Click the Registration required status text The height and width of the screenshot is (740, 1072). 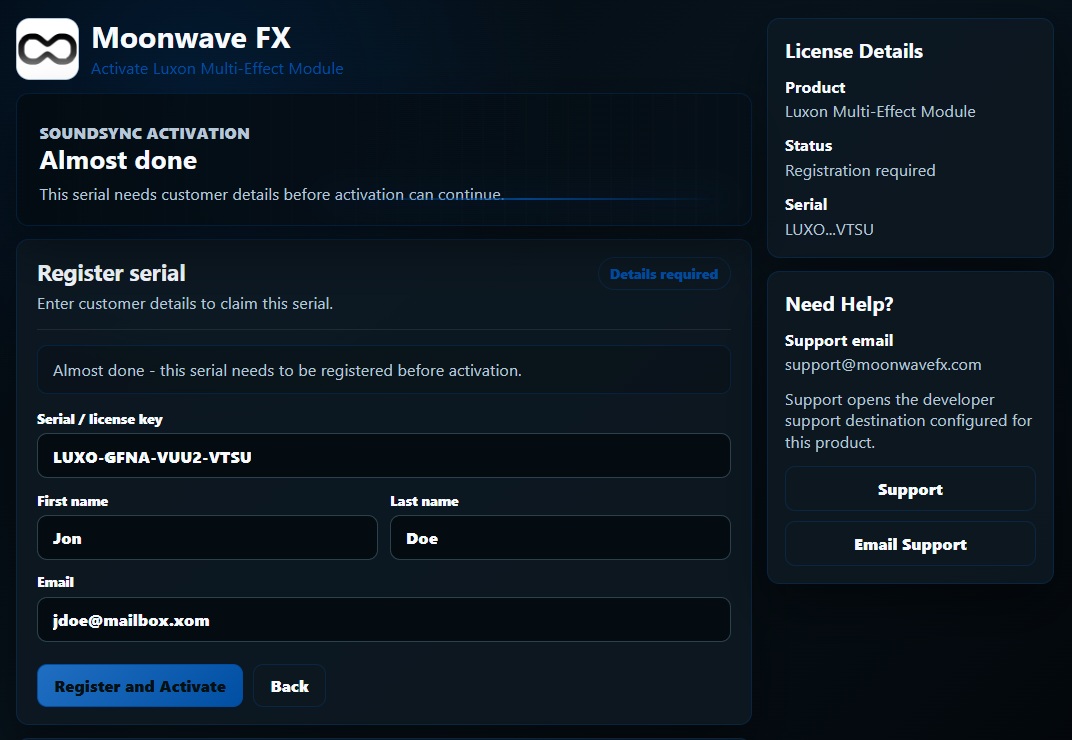point(860,170)
